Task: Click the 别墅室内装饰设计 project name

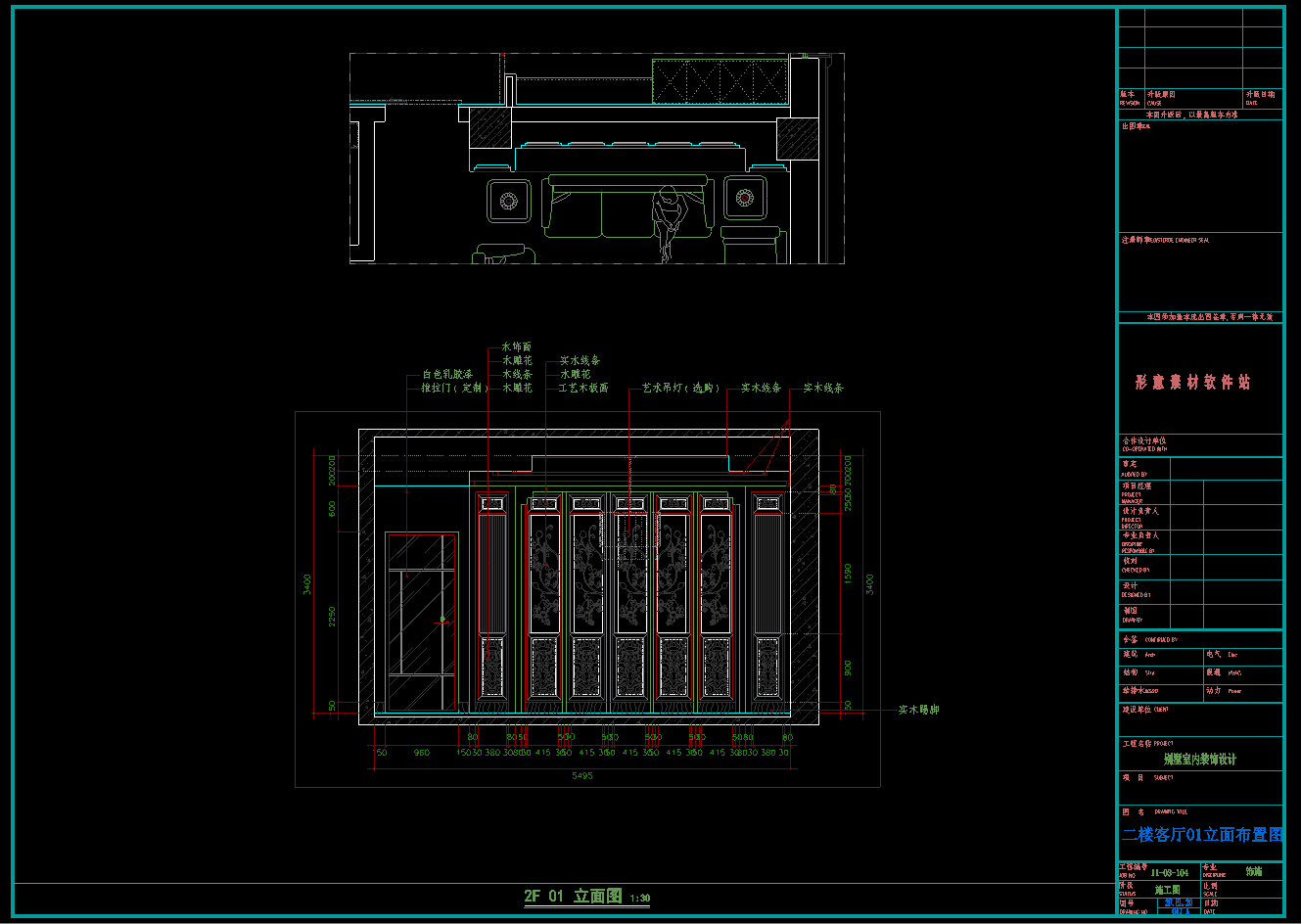Action: (1200, 760)
